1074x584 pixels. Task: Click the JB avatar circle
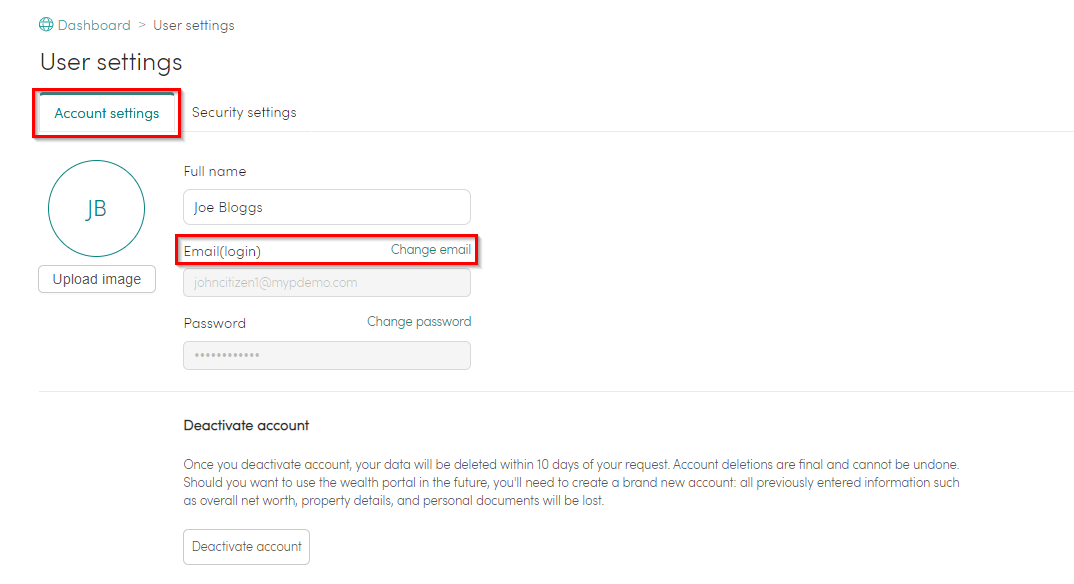[97, 209]
